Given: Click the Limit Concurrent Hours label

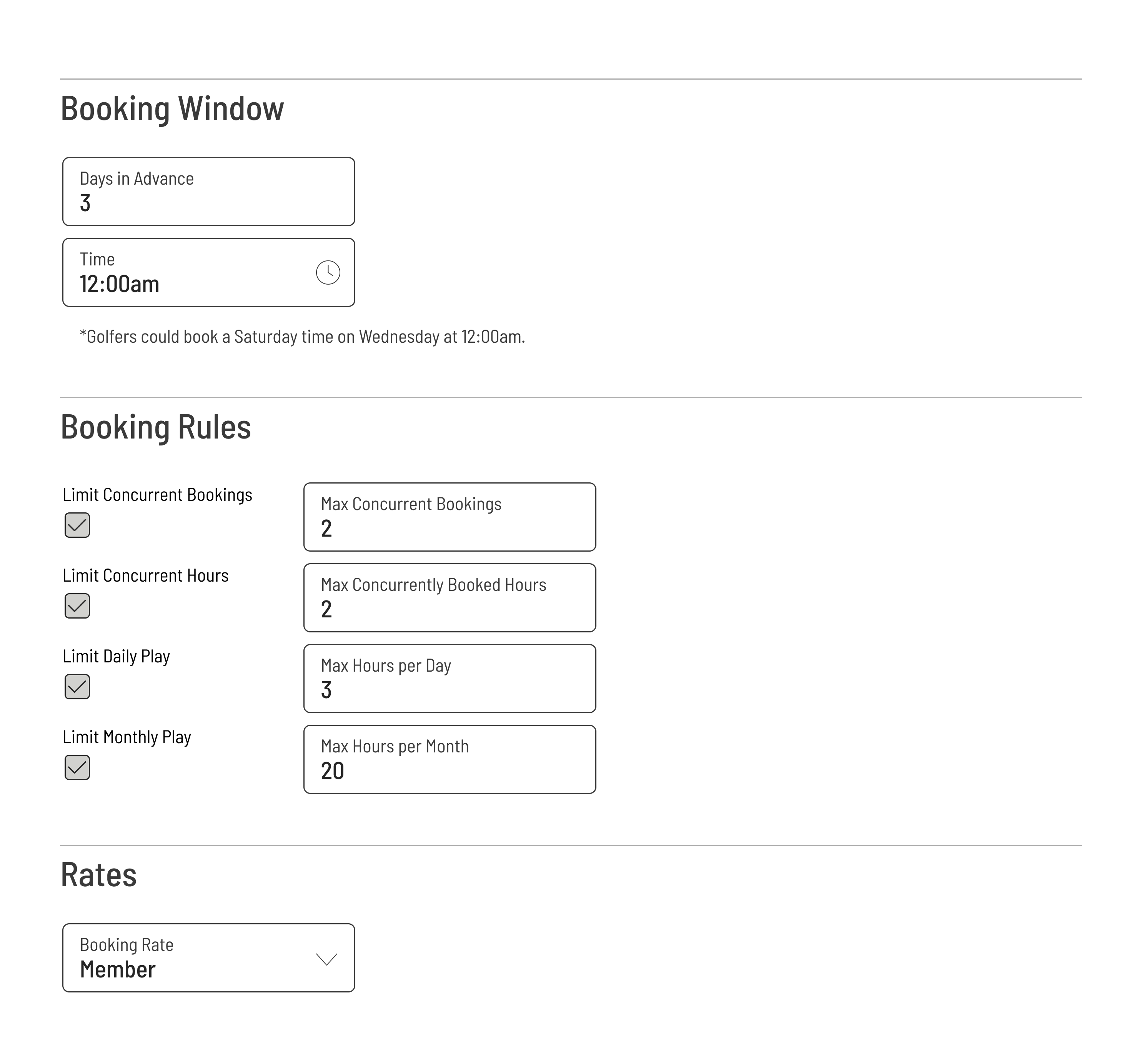Looking at the screenshot, I should click(x=145, y=575).
